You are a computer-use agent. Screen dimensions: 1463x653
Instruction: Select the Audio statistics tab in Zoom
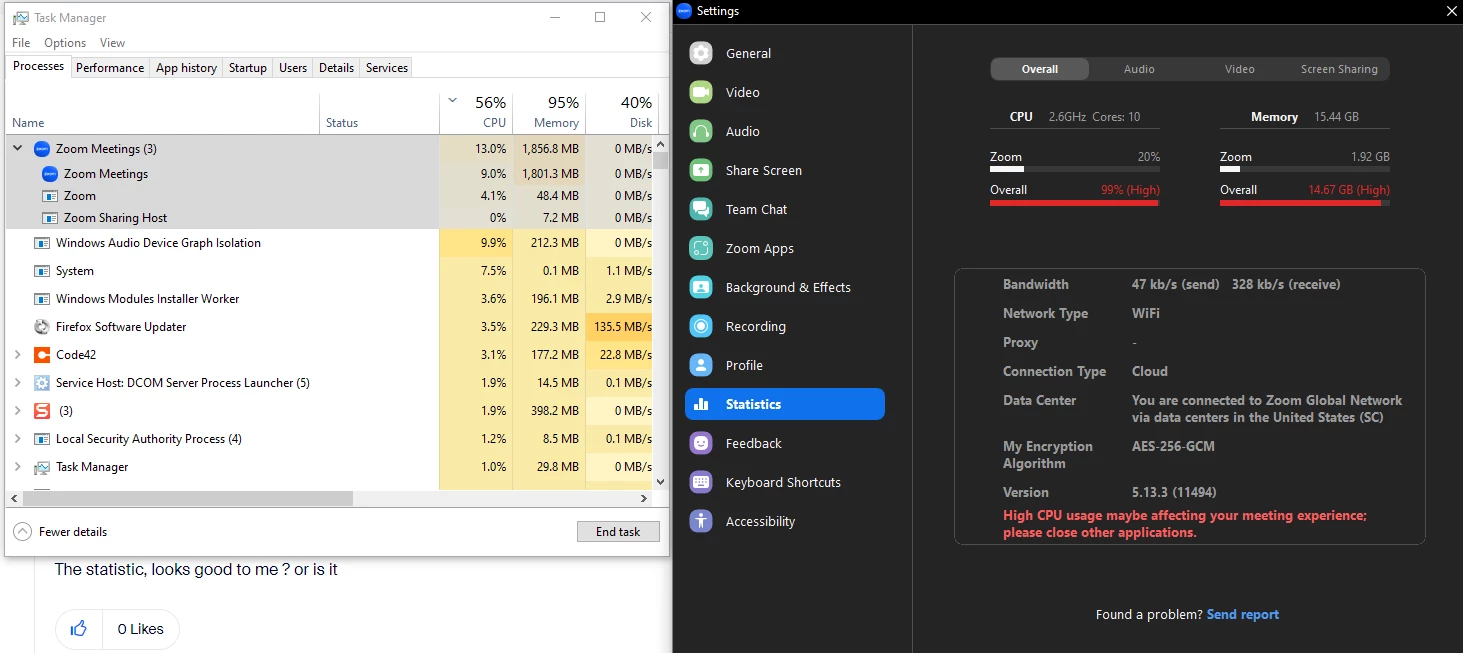pyautogui.click(x=1139, y=69)
